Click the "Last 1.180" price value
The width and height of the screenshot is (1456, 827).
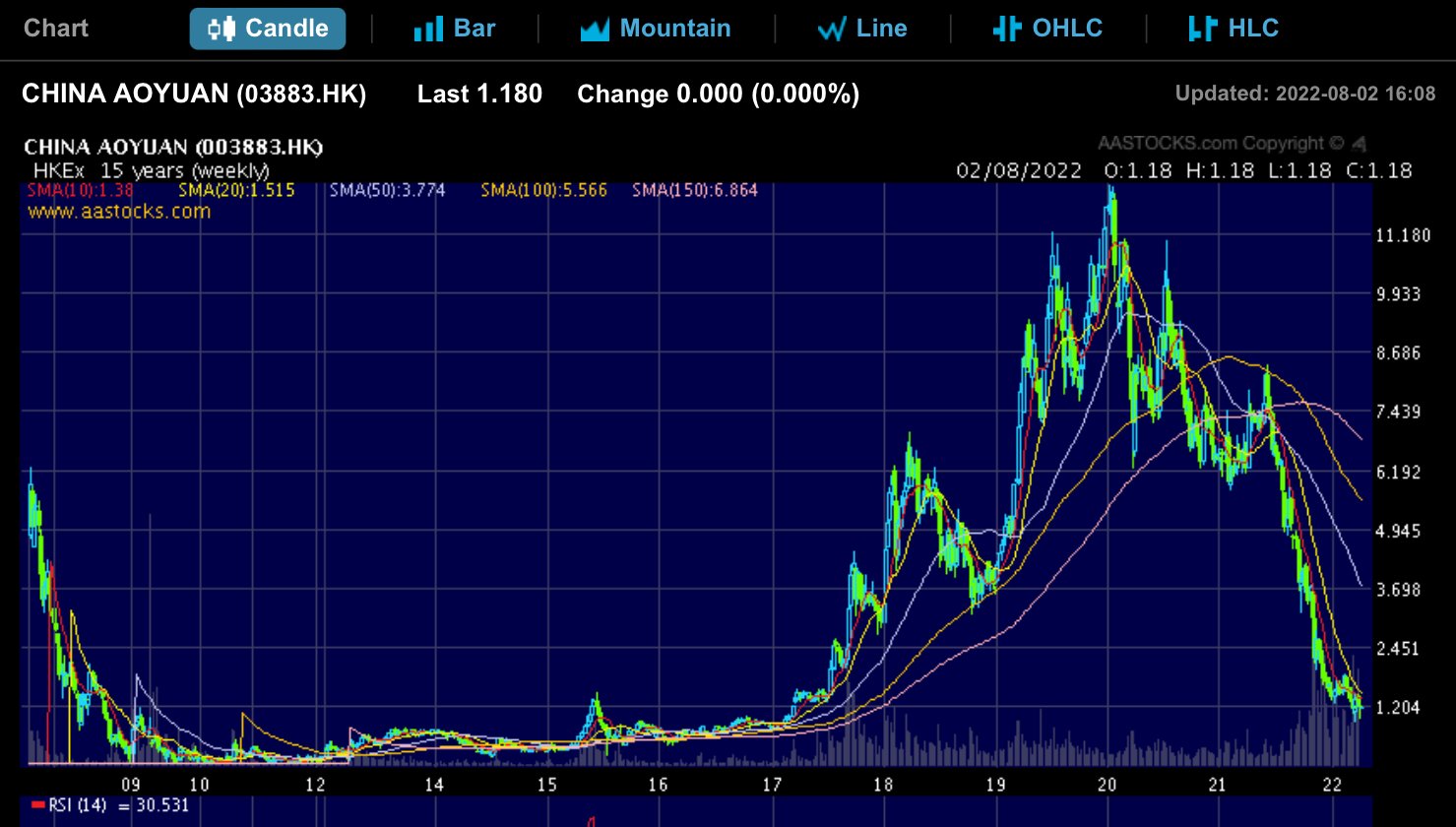479,94
